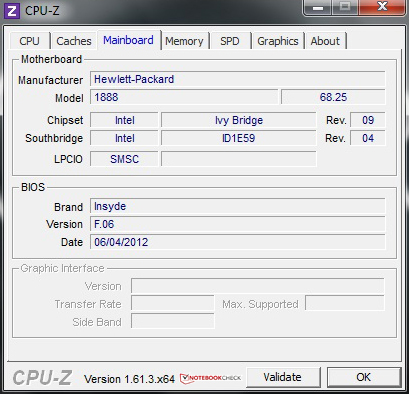Show the About tab
Screen dimensions: 409x394
click(x=325, y=41)
